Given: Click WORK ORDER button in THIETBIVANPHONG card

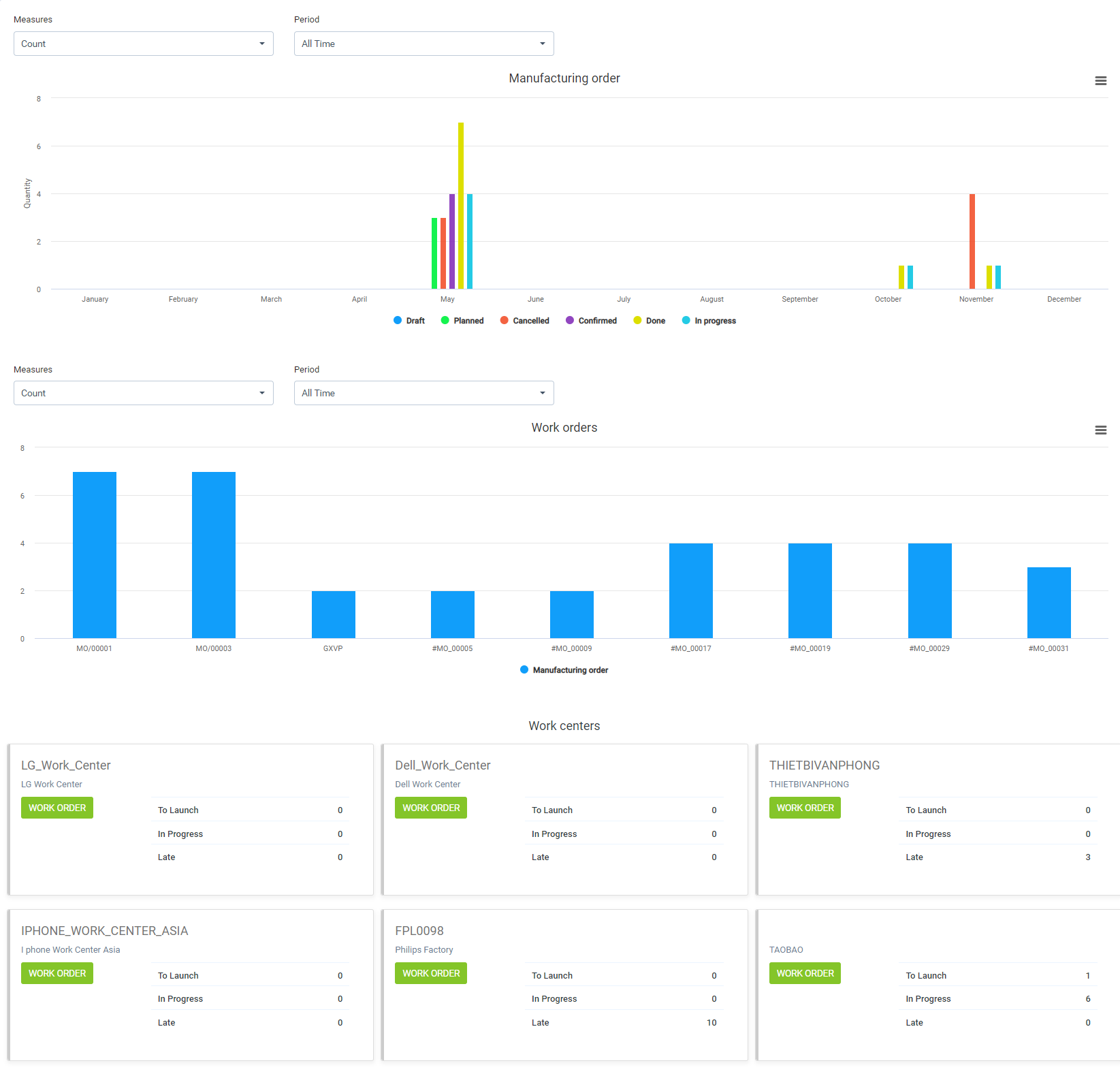Looking at the screenshot, I should tap(805, 808).
